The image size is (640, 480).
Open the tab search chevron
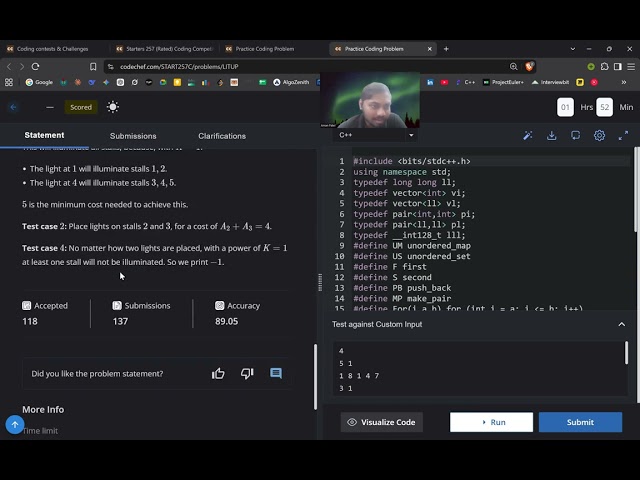573,49
